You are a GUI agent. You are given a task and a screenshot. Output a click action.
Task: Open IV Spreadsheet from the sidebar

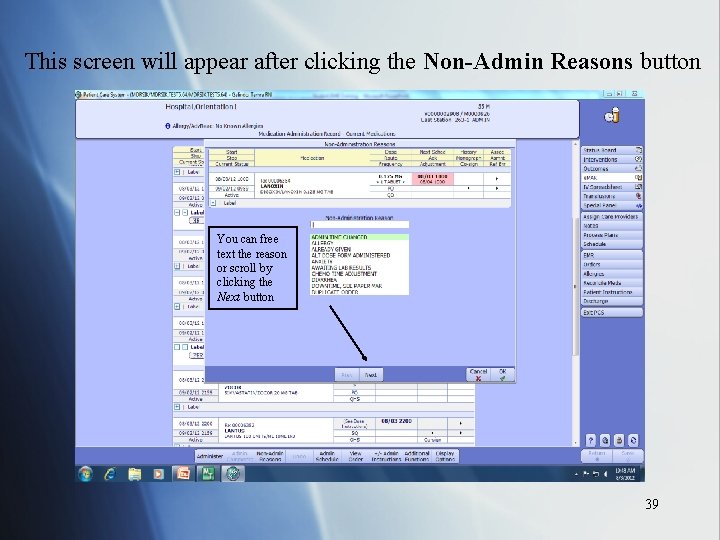tap(612, 187)
